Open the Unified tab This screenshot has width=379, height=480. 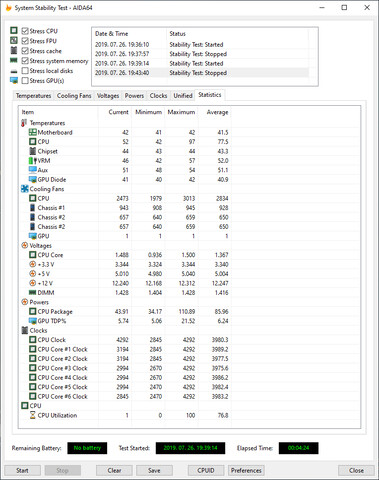[183, 96]
